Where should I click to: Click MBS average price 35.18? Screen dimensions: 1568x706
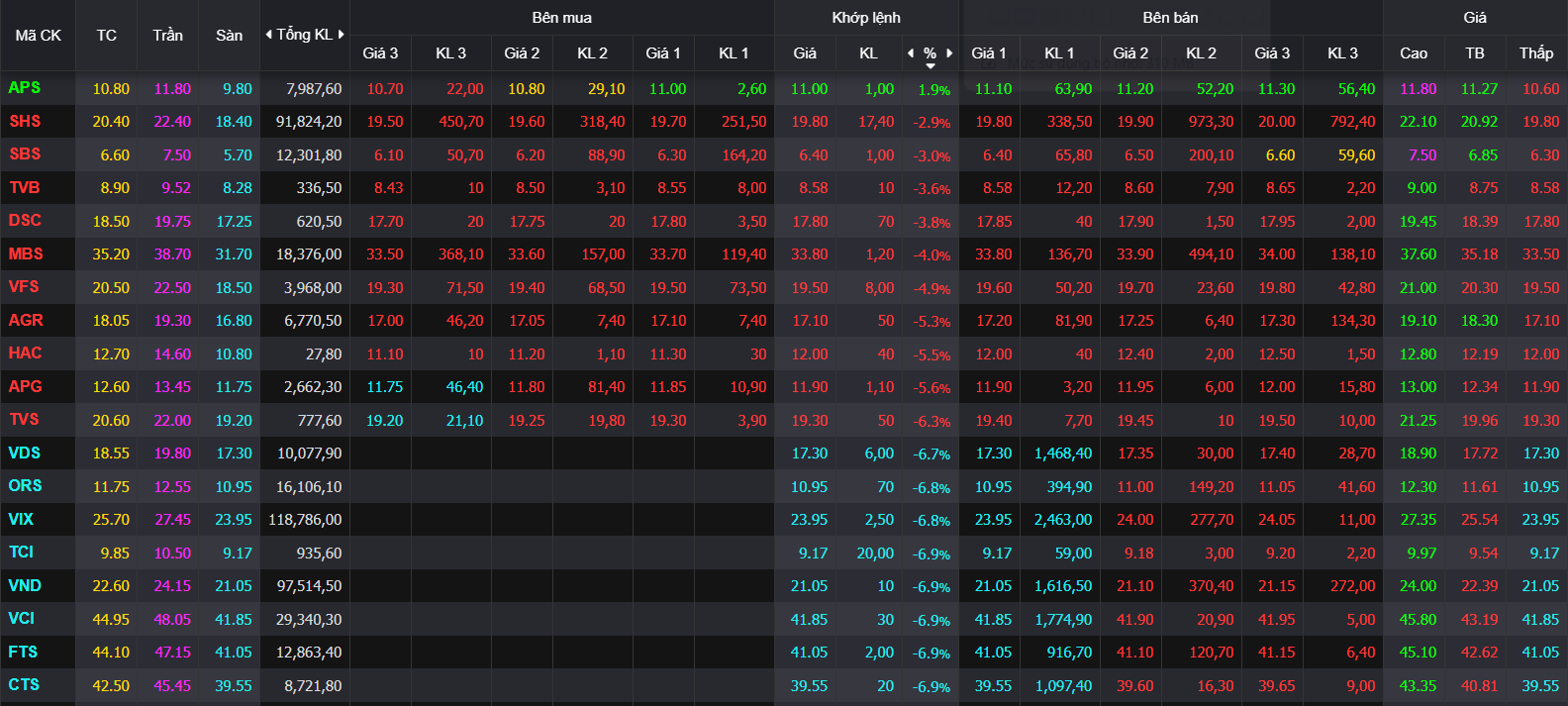[x=1480, y=254]
